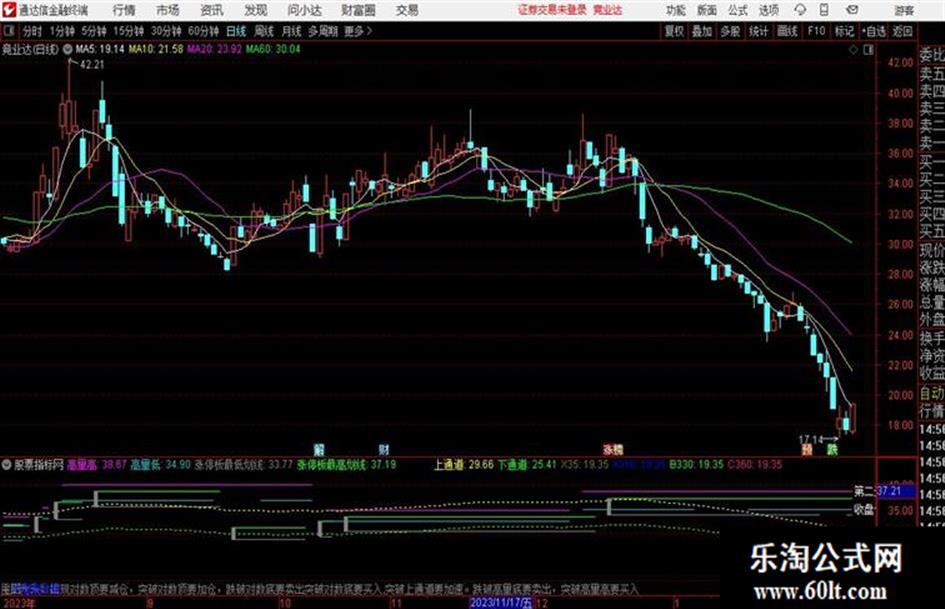This screenshot has width=945, height=609.
Task: Click the 收盘 label in sub-chart
Action: (x=864, y=510)
